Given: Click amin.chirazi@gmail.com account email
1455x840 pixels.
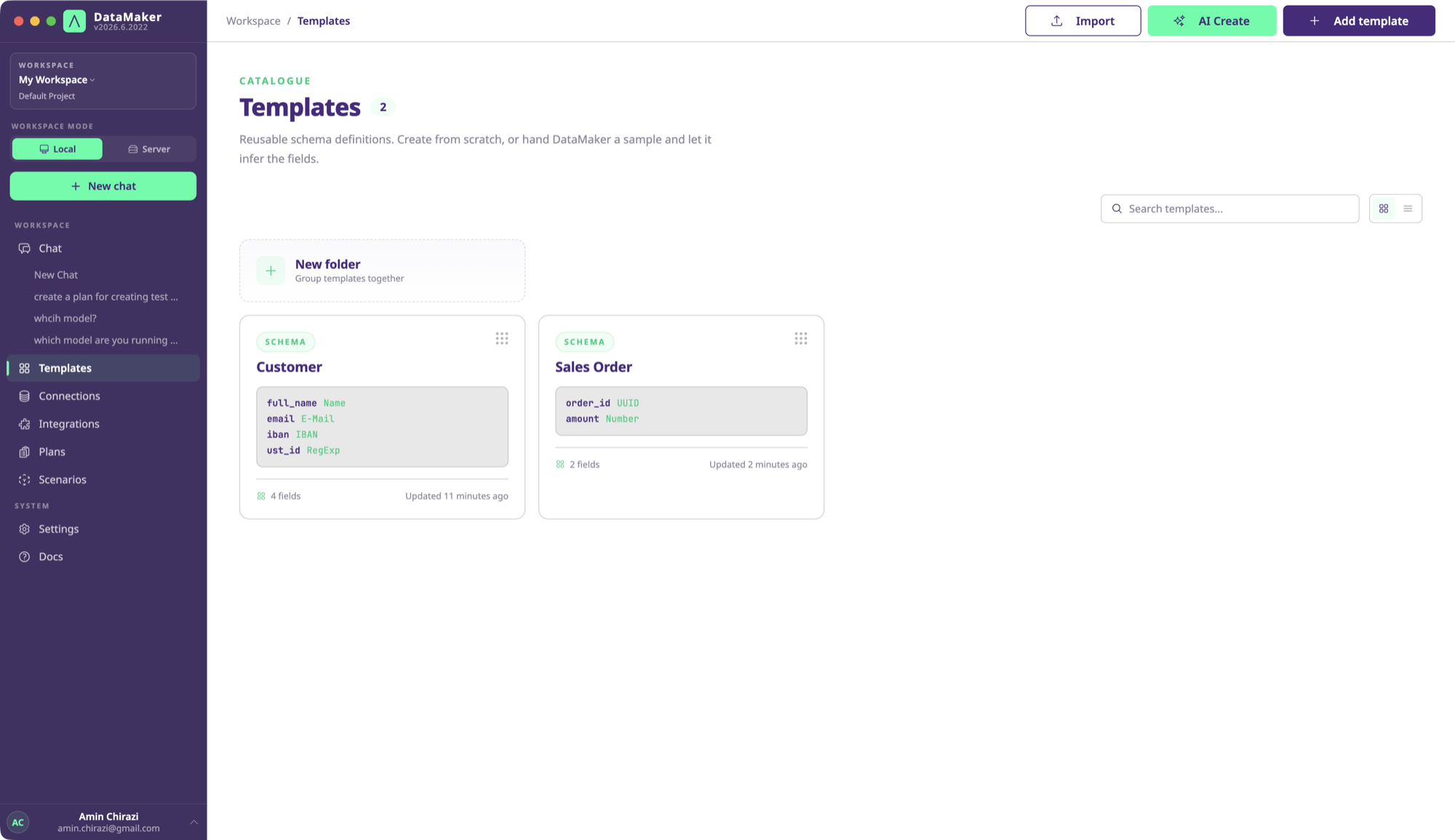Looking at the screenshot, I should pyautogui.click(x=108, y=829).
